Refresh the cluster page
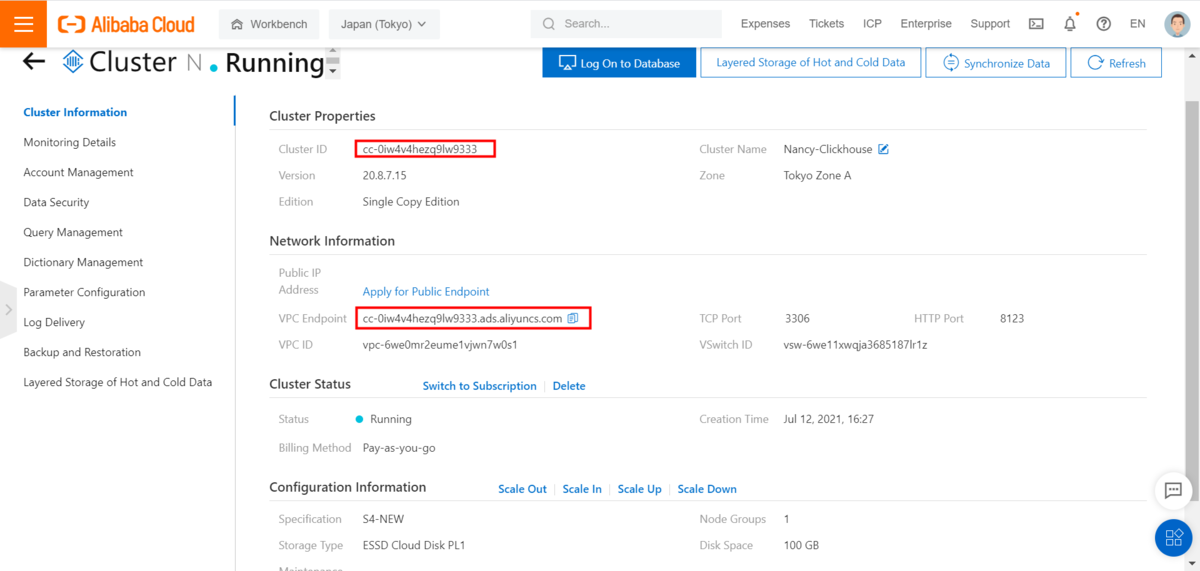The width and height of the screenshot is (1200, 571). (x=1116, y=62)
